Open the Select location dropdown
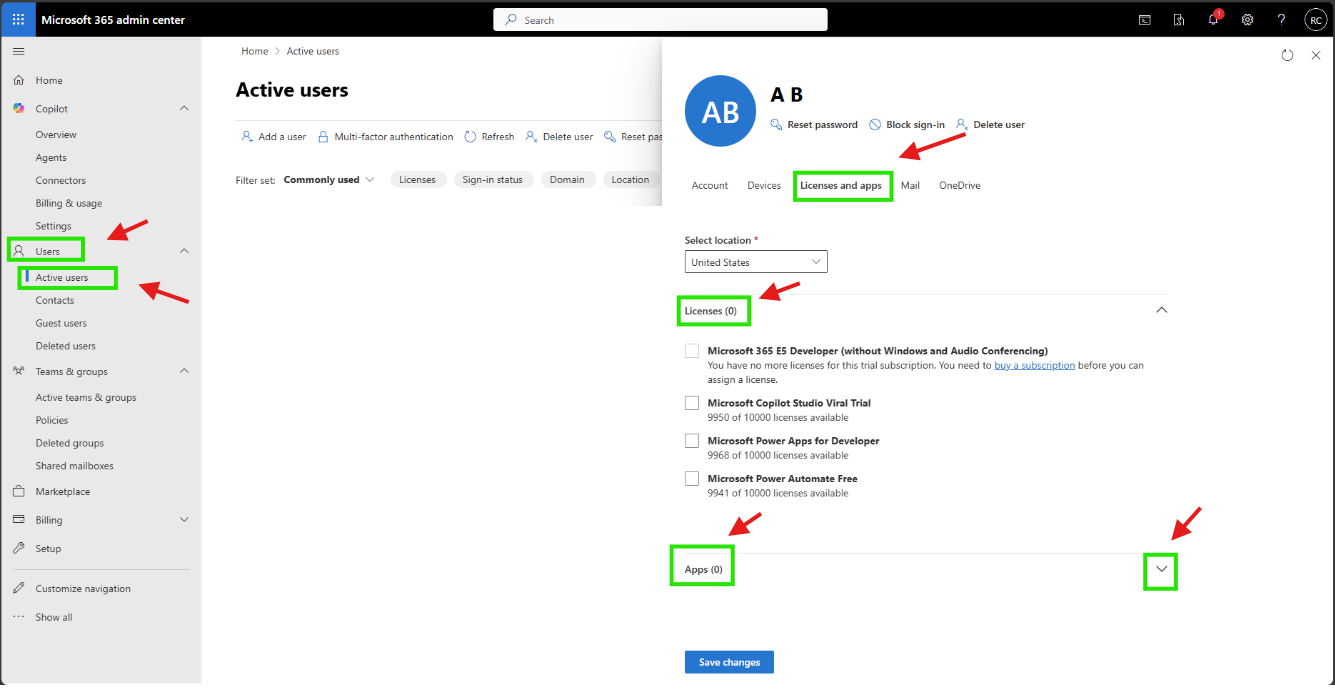 click(x=756, y=262)
